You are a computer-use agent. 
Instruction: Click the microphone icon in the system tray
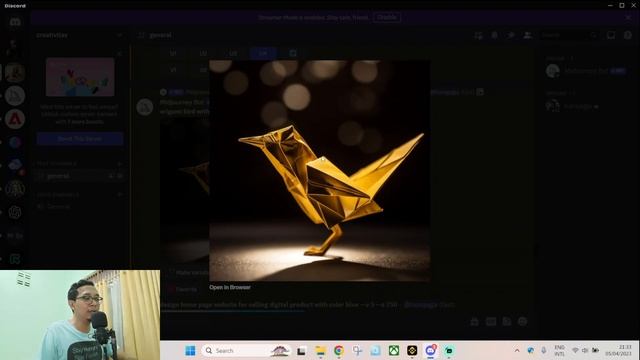[544, 351]
